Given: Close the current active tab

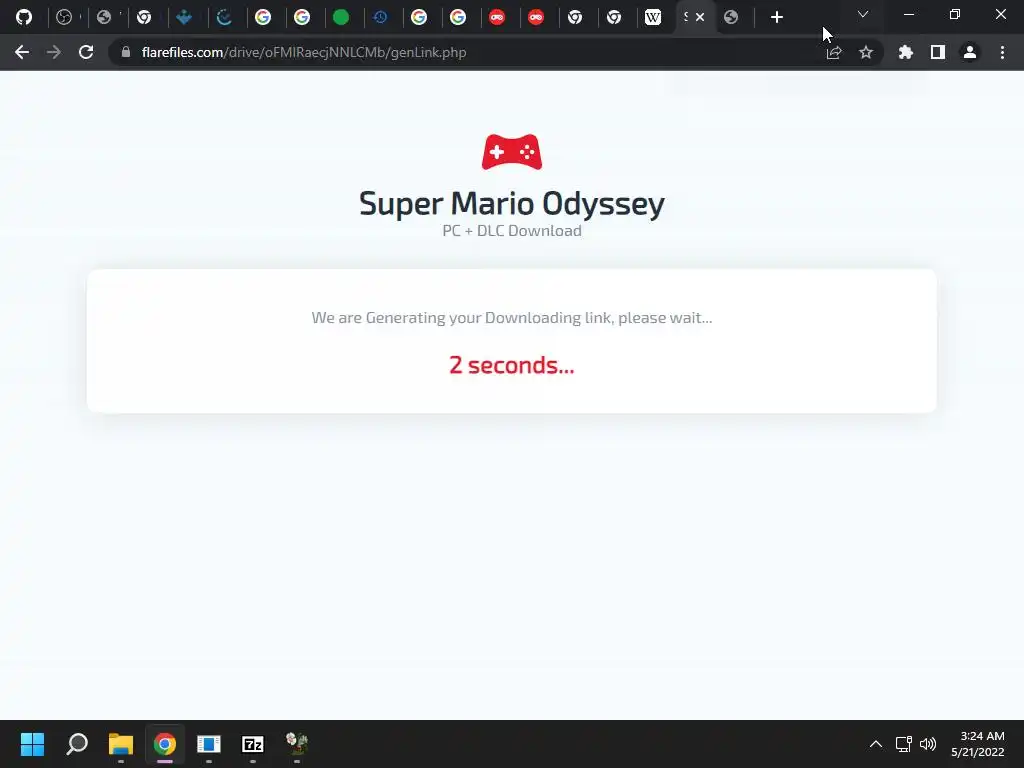Looking at the screenshot, I should pyautogui.click(x=700, y=17).
